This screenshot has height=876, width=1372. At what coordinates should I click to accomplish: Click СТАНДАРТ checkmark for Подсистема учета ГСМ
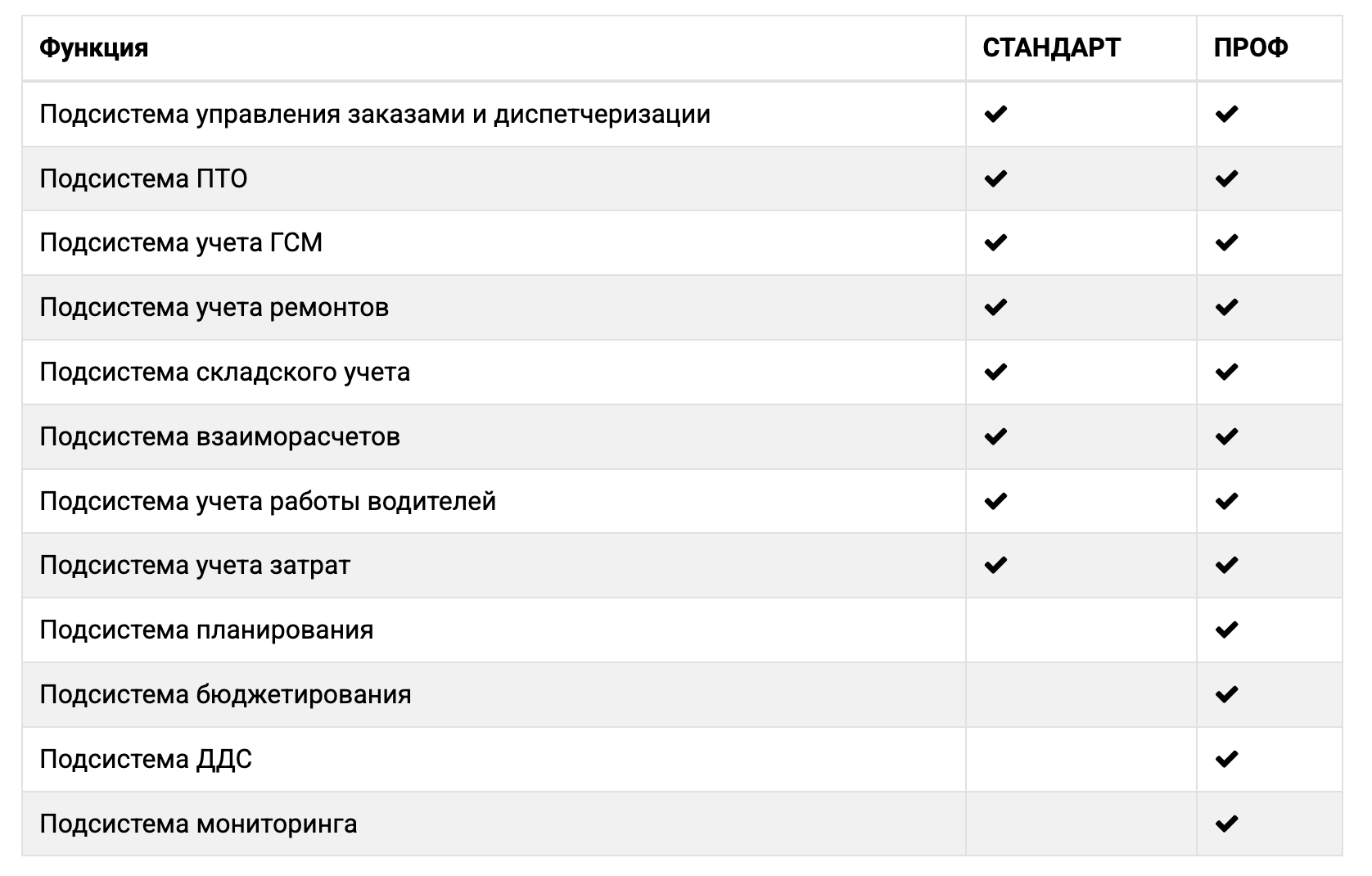(x=995, y=242)
